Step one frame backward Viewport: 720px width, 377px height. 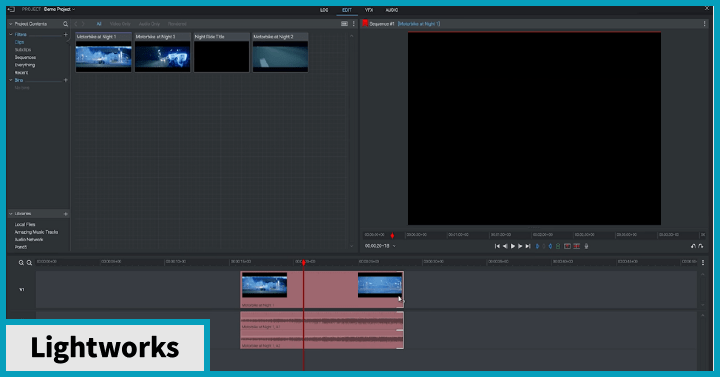[x=505, y=247]
